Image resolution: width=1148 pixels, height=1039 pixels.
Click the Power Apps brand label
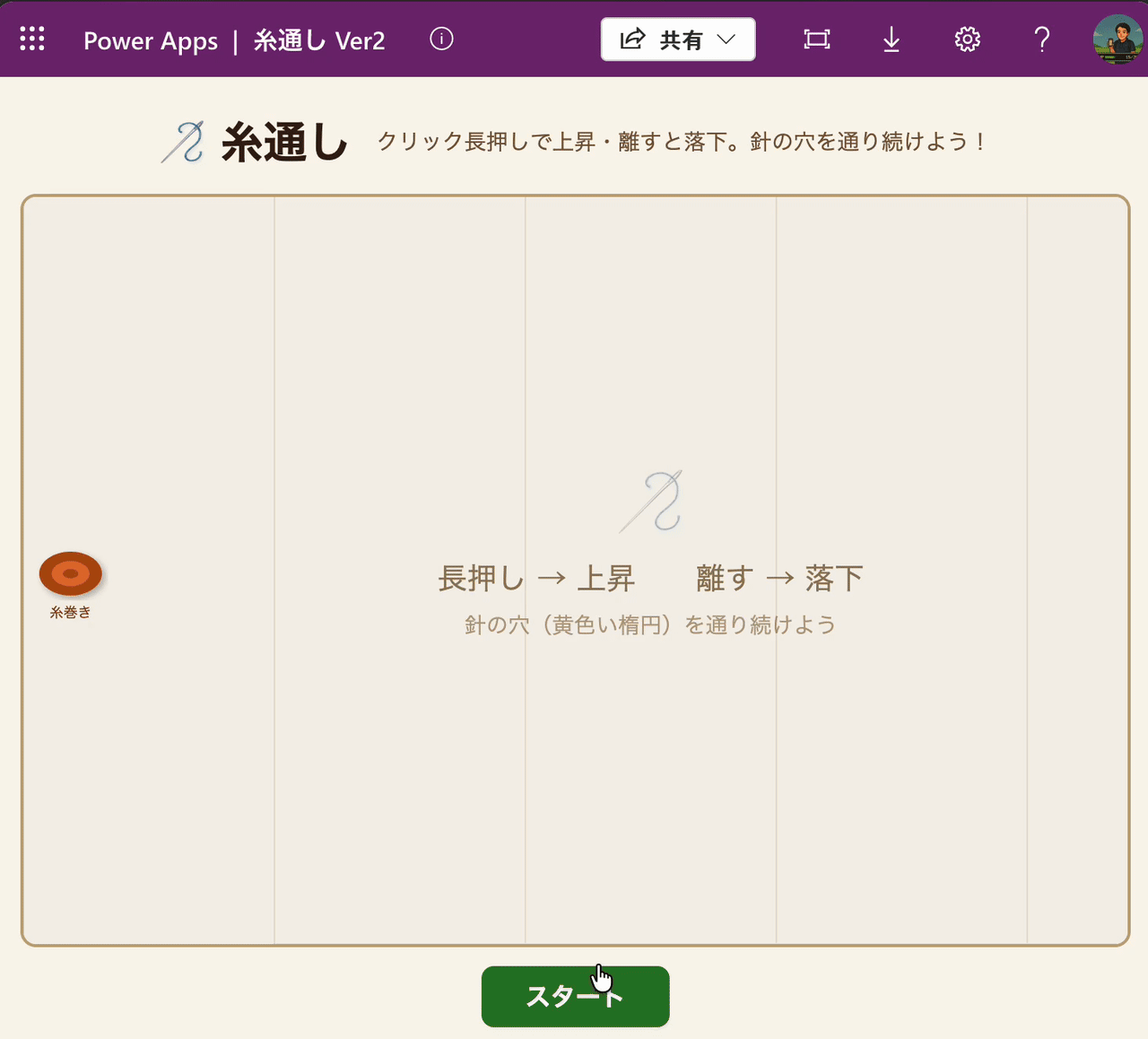[151, 41]
